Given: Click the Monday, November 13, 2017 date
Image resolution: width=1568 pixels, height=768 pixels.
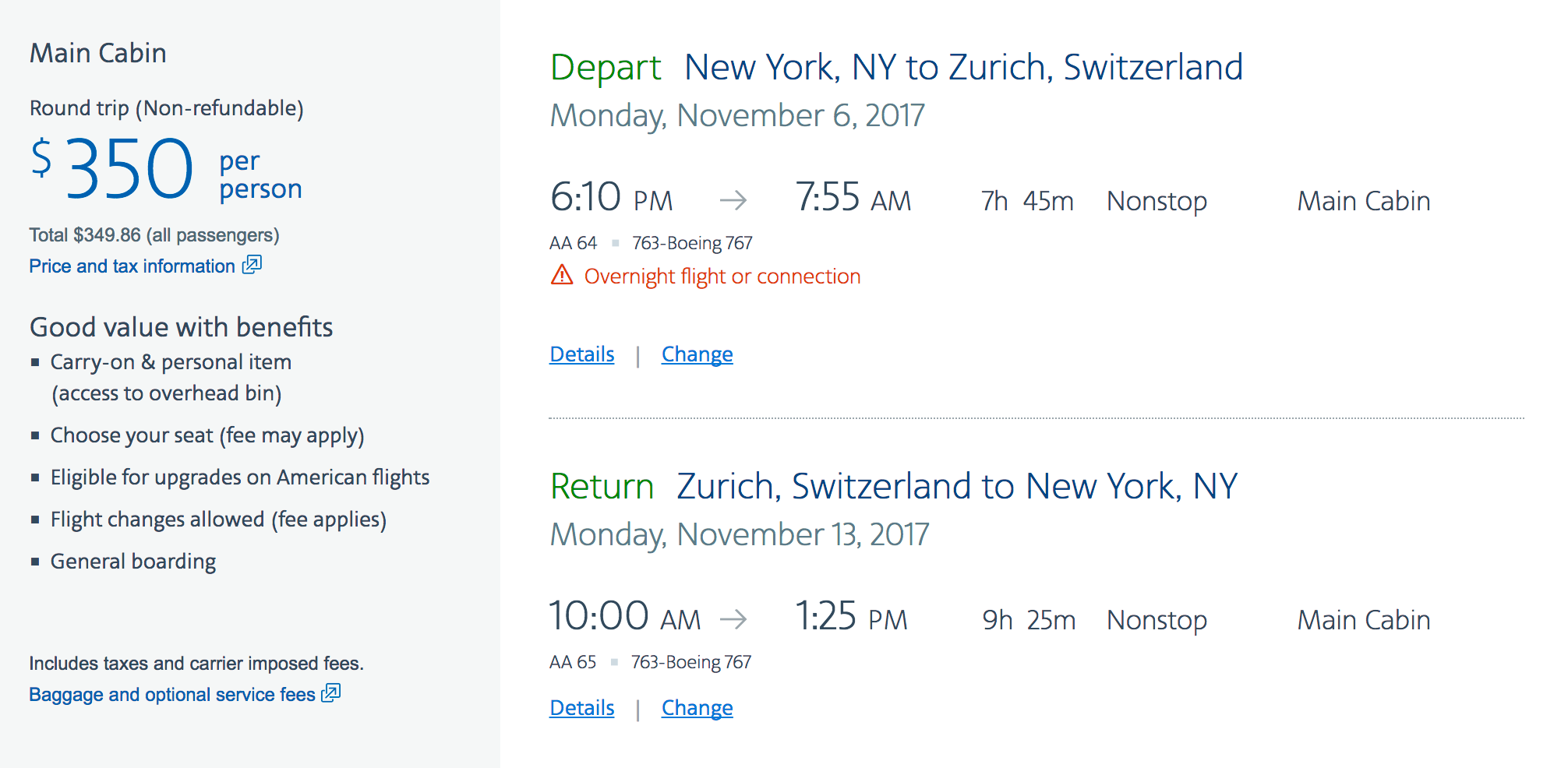Looking at the screenshot, I should (x=739, y=535).
